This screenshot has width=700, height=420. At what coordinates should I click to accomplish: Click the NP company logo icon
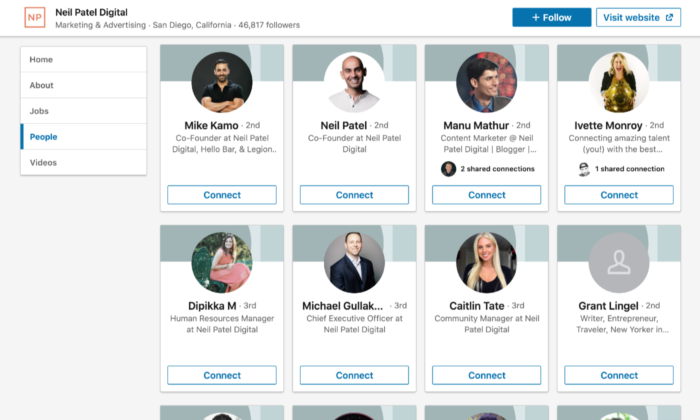pos(35,18)
